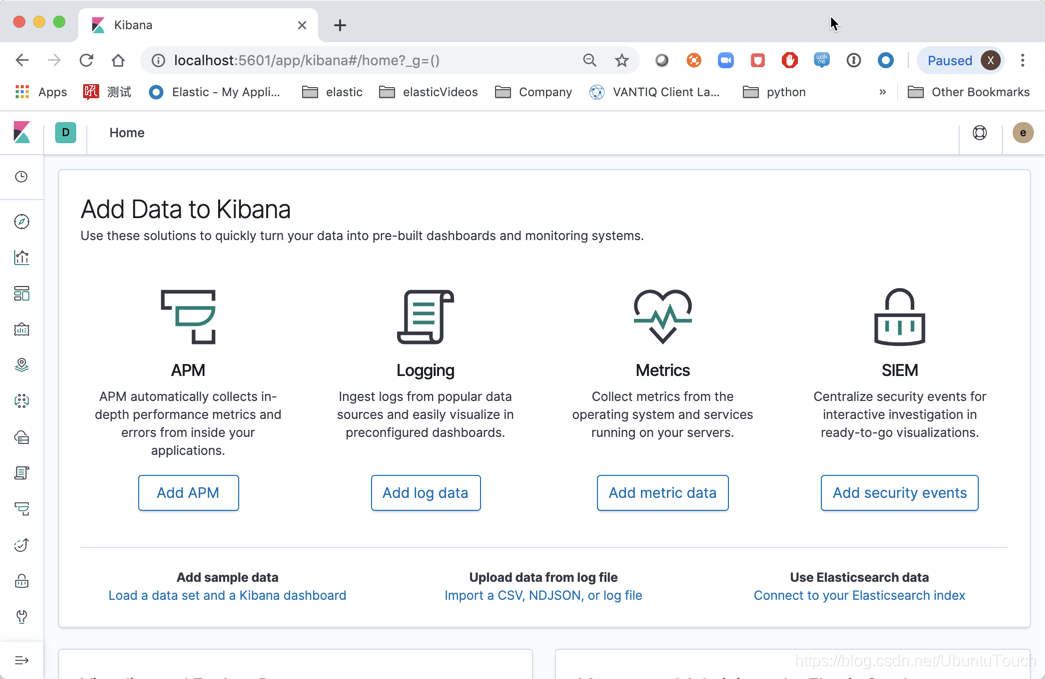Click the page info icon in address bar
The width and height of the screenshot is (1045, 679).
click(x=158, y=61)
